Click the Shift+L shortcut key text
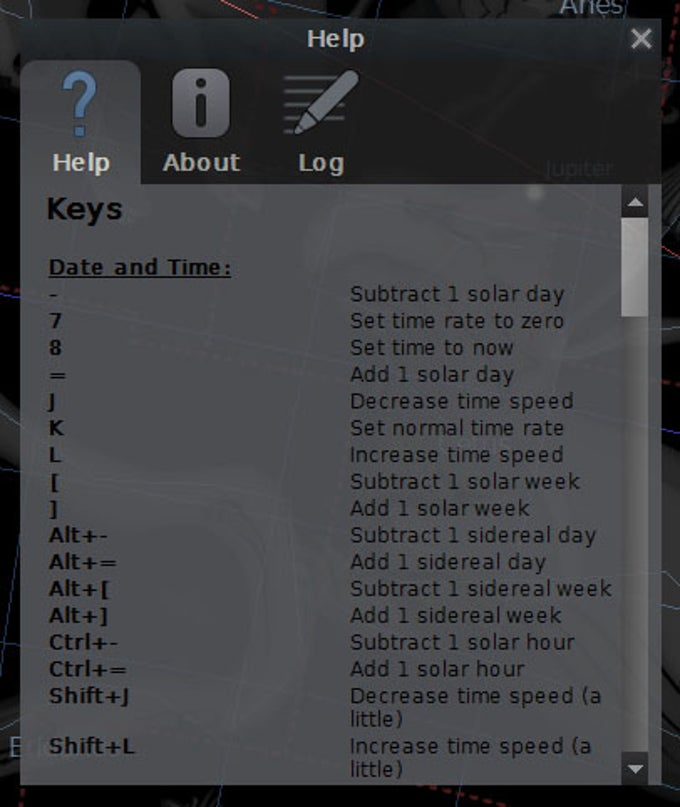This screenshot has height=807, width=680. pos(92,746)
